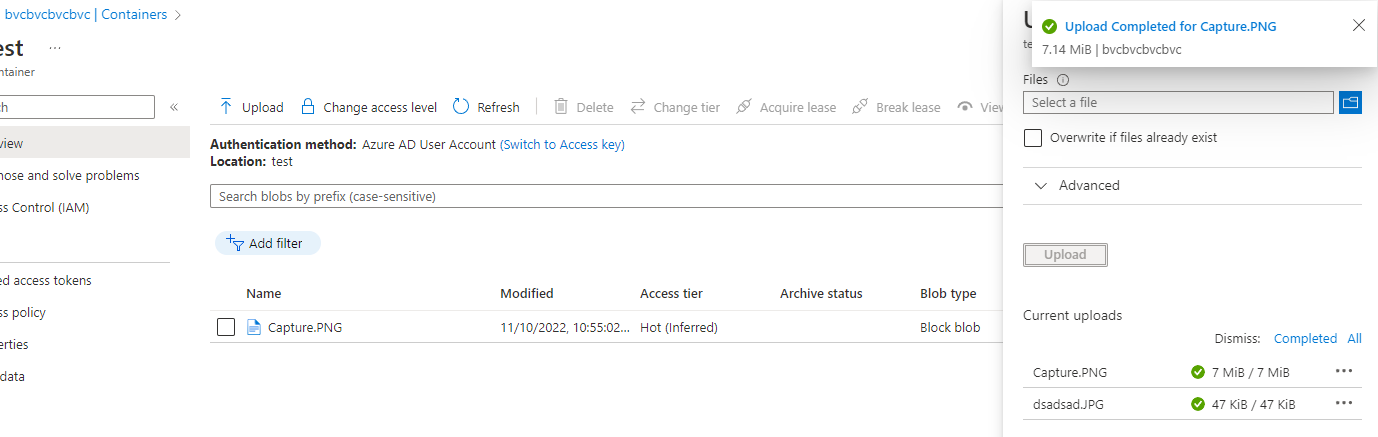Click the bvcbvcbvcbvc | Containers breadcrumb
The height and width of the screenshot is (437, 1378).
(86, 15)
